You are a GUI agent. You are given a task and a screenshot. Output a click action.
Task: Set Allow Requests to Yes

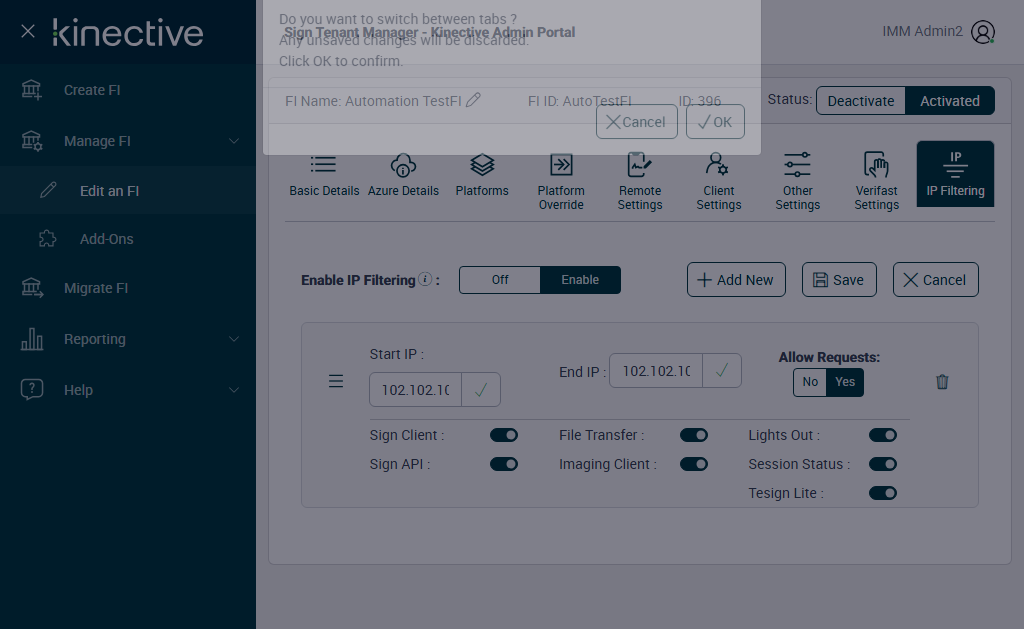tap(845, 382)
